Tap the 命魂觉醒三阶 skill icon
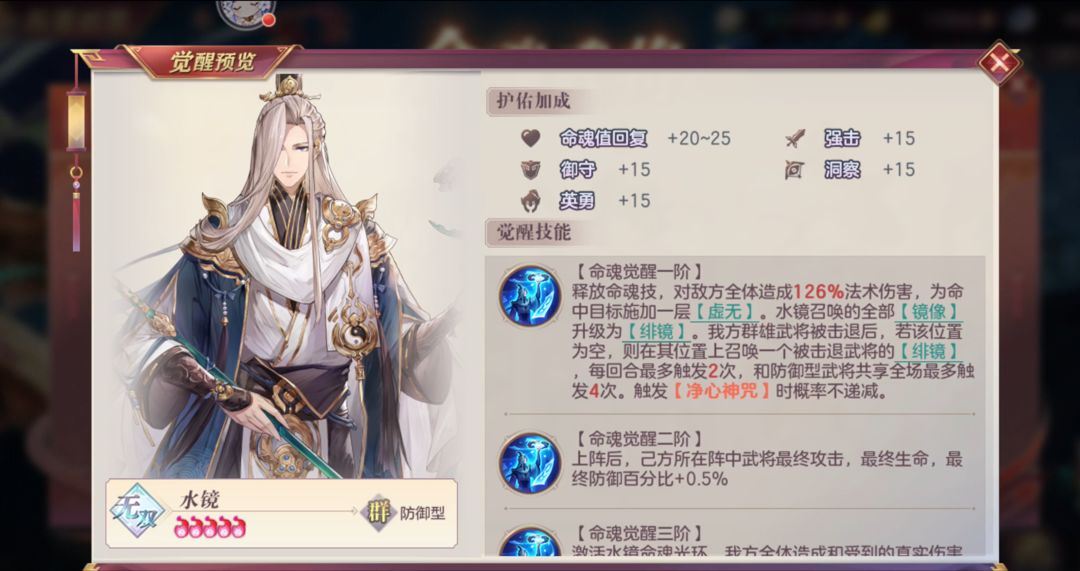 point(530,541)
